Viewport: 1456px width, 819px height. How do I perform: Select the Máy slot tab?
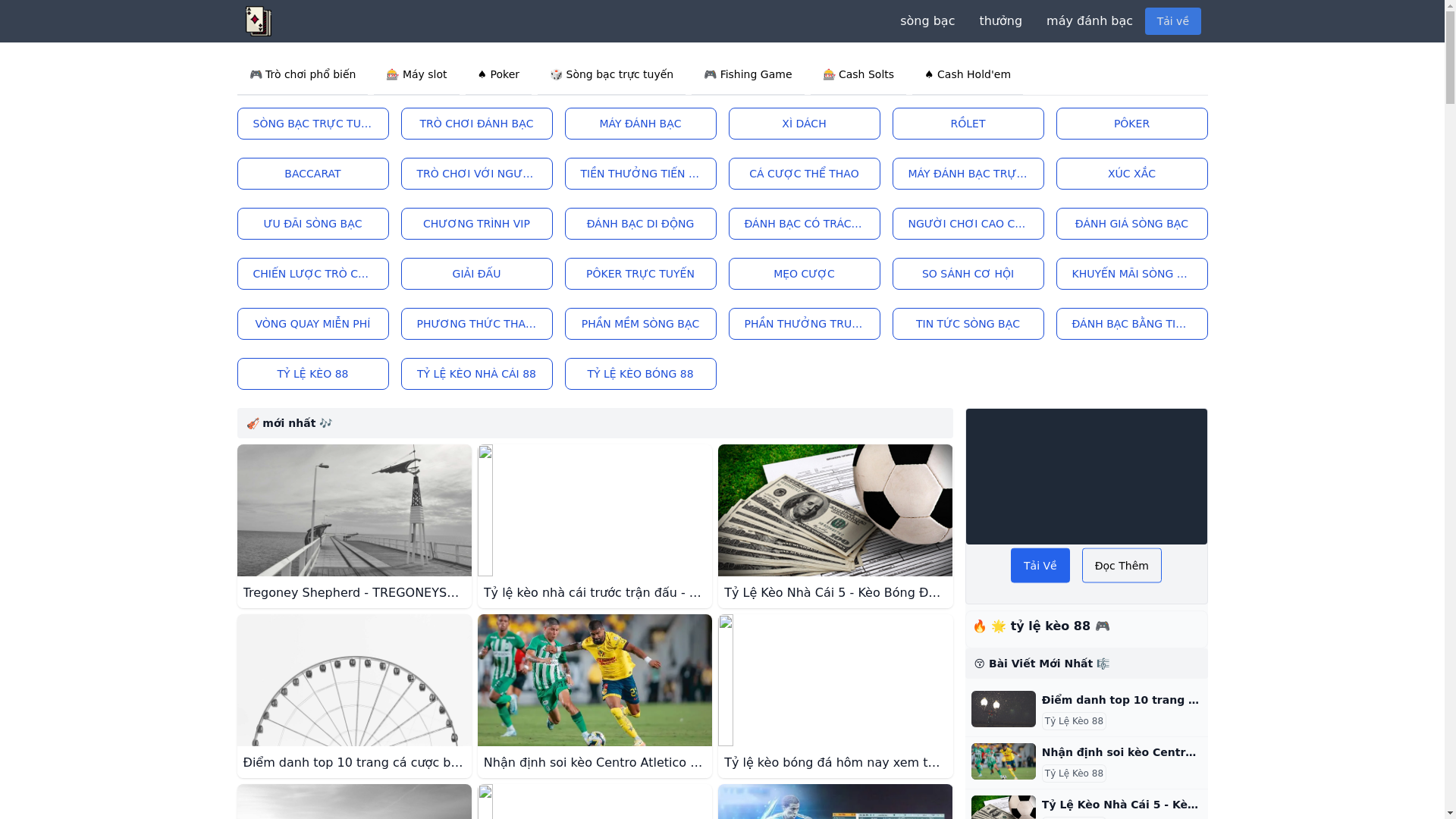click(416, 74)
